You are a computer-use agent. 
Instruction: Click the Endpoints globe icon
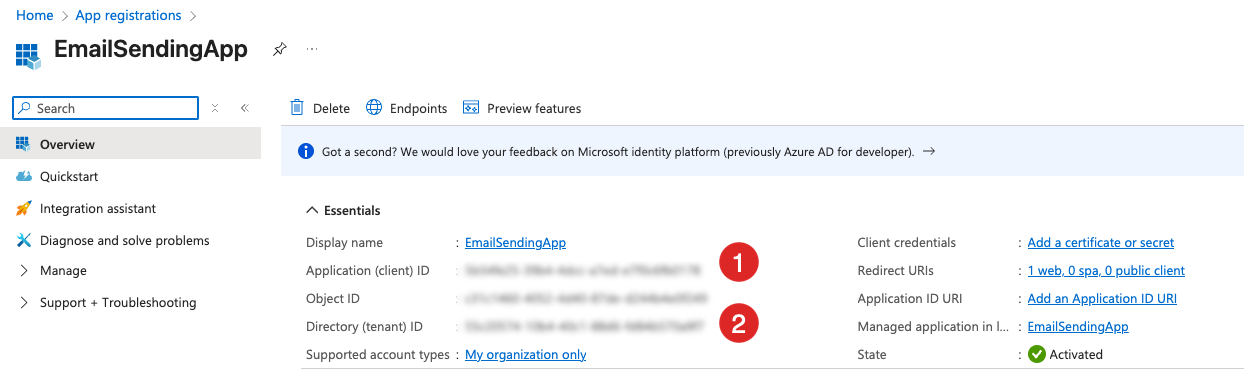click(x=374, y=108)
